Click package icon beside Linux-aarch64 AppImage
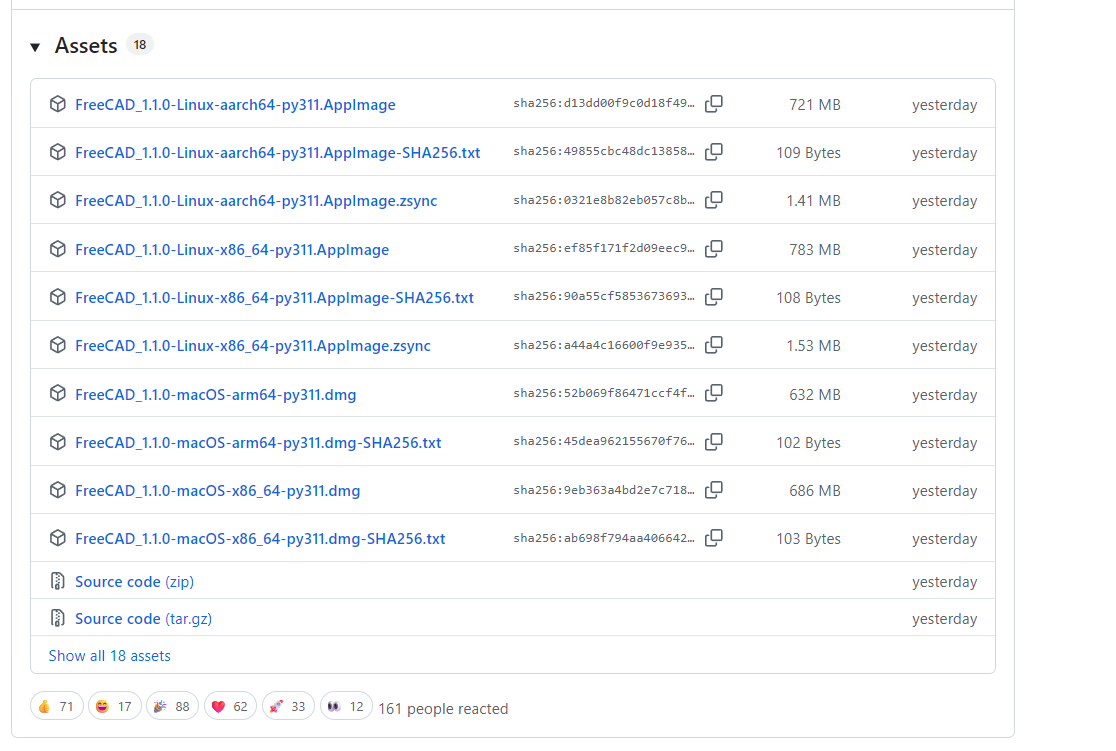This screenshot has height=751, width=1116. (58, 104)
